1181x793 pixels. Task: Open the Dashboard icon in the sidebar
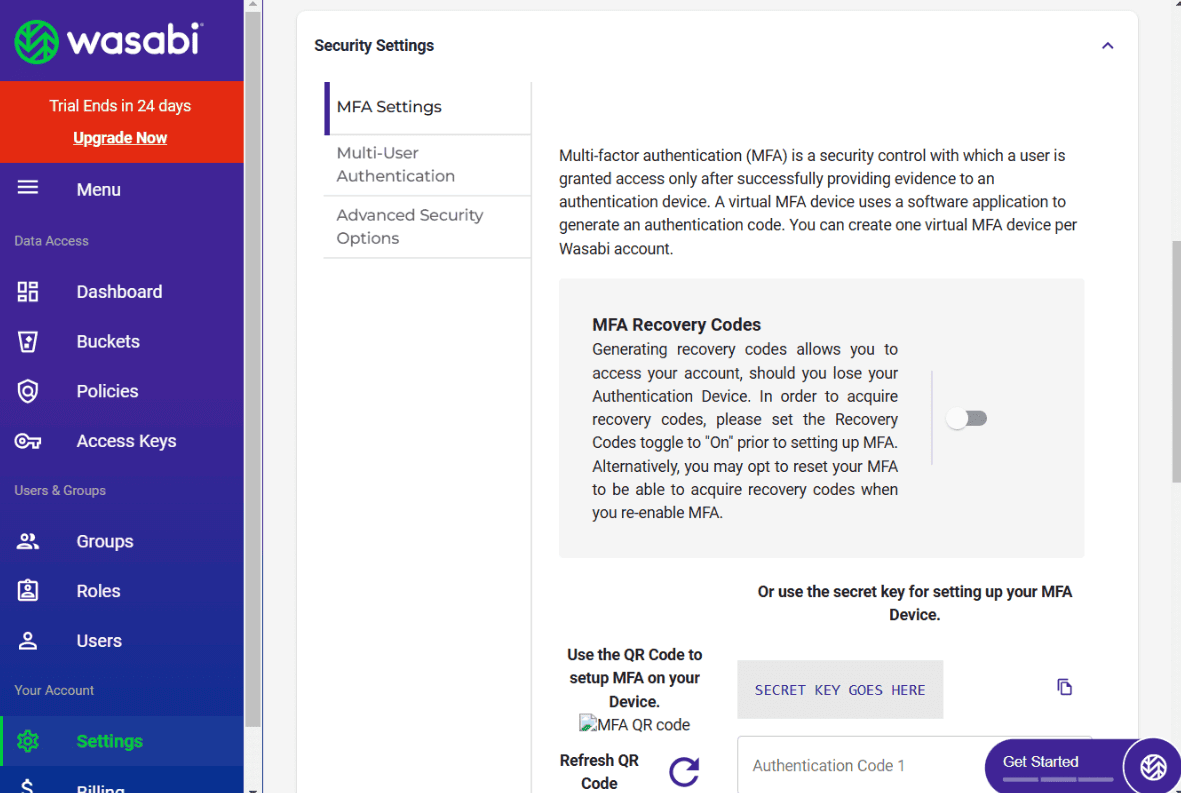point(28,291)
